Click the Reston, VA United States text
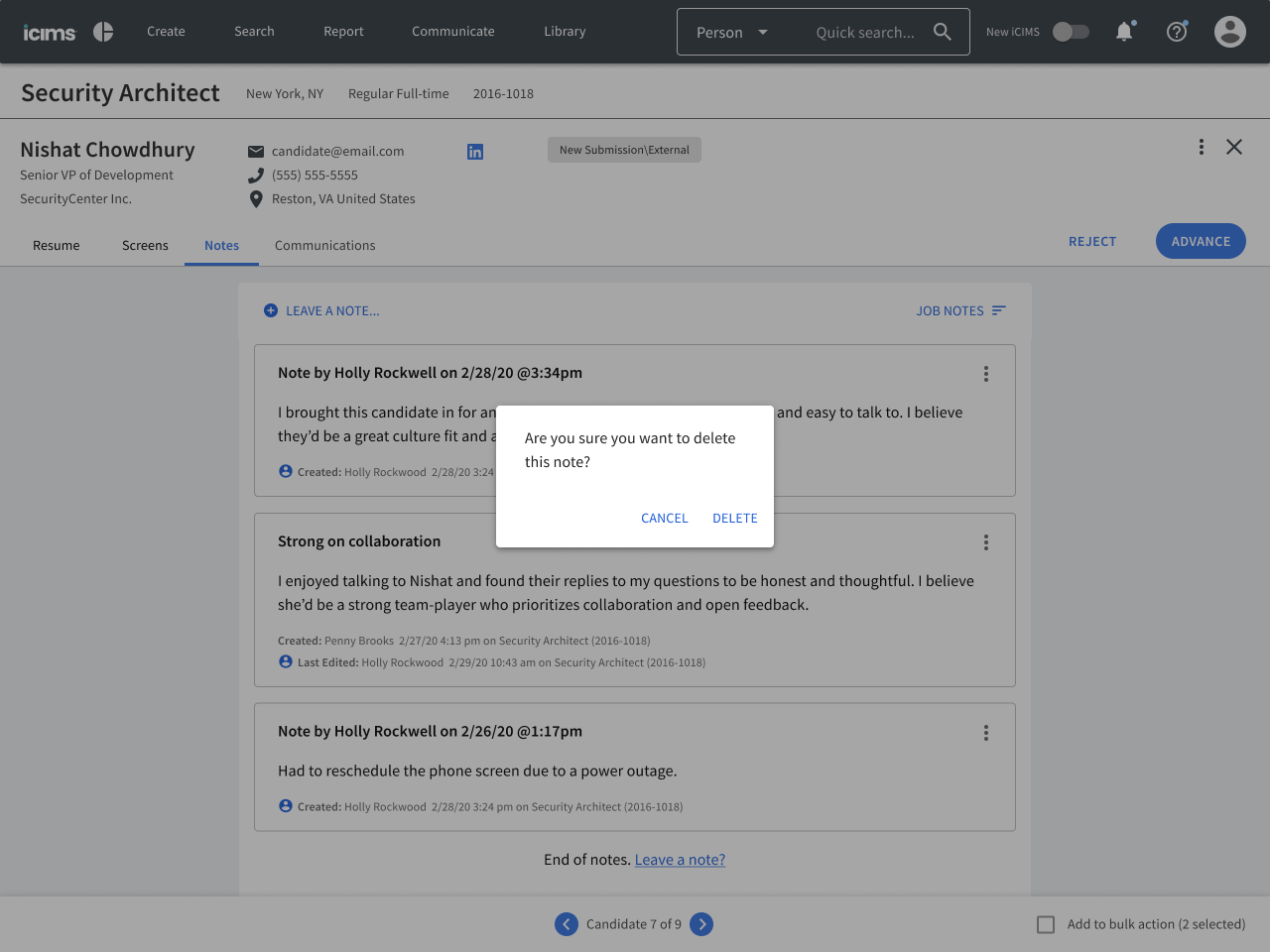1270x952 pixels. click(x=343, y=199)
